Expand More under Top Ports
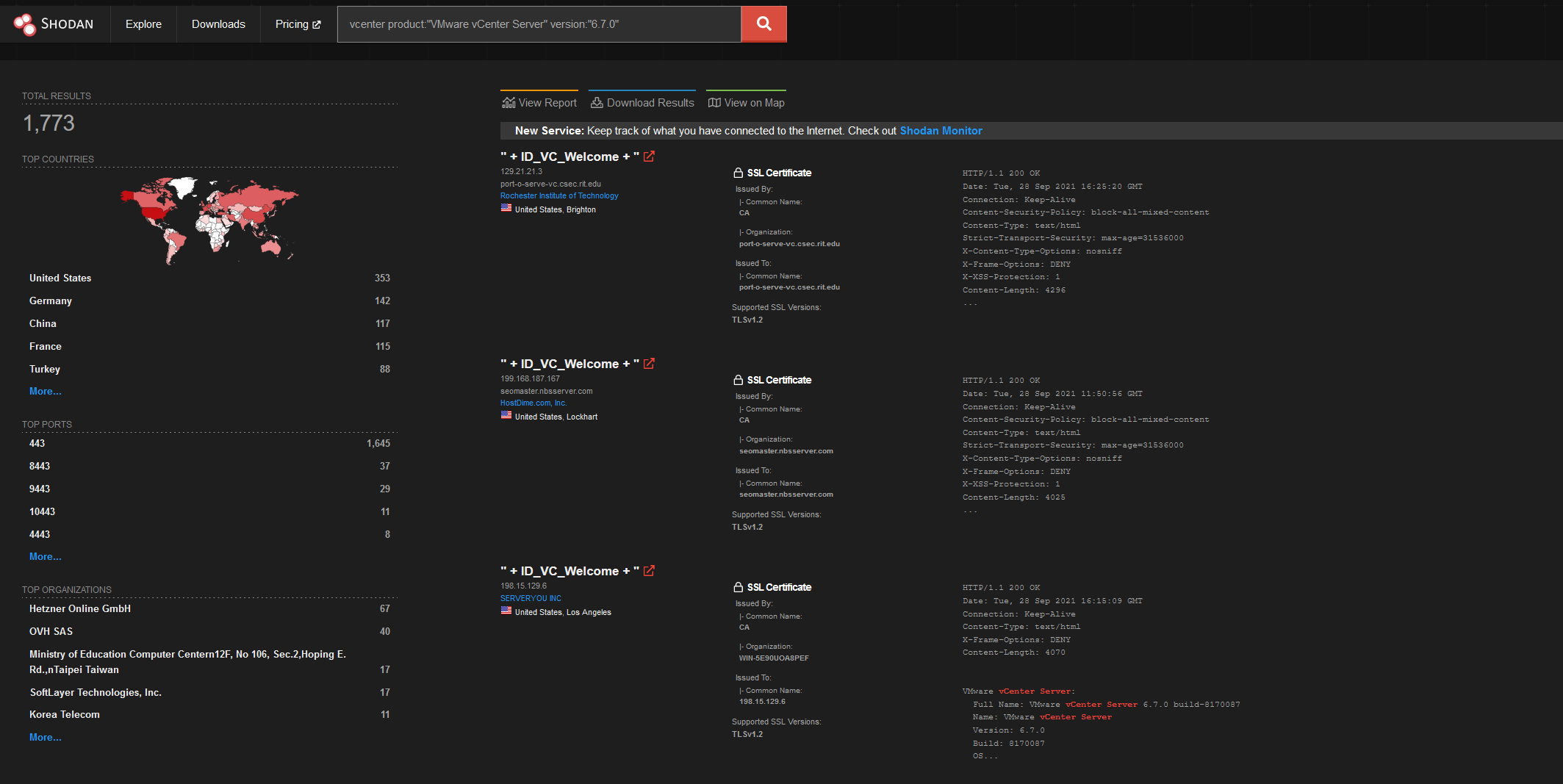The height and width of the screenshot is (784, 1563). [x=46, y=556]
